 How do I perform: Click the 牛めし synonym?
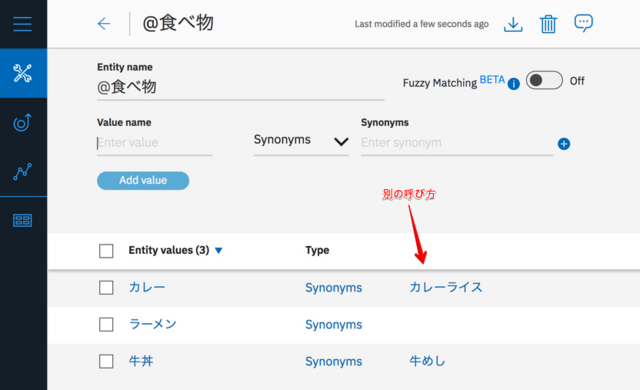[427, 361]
